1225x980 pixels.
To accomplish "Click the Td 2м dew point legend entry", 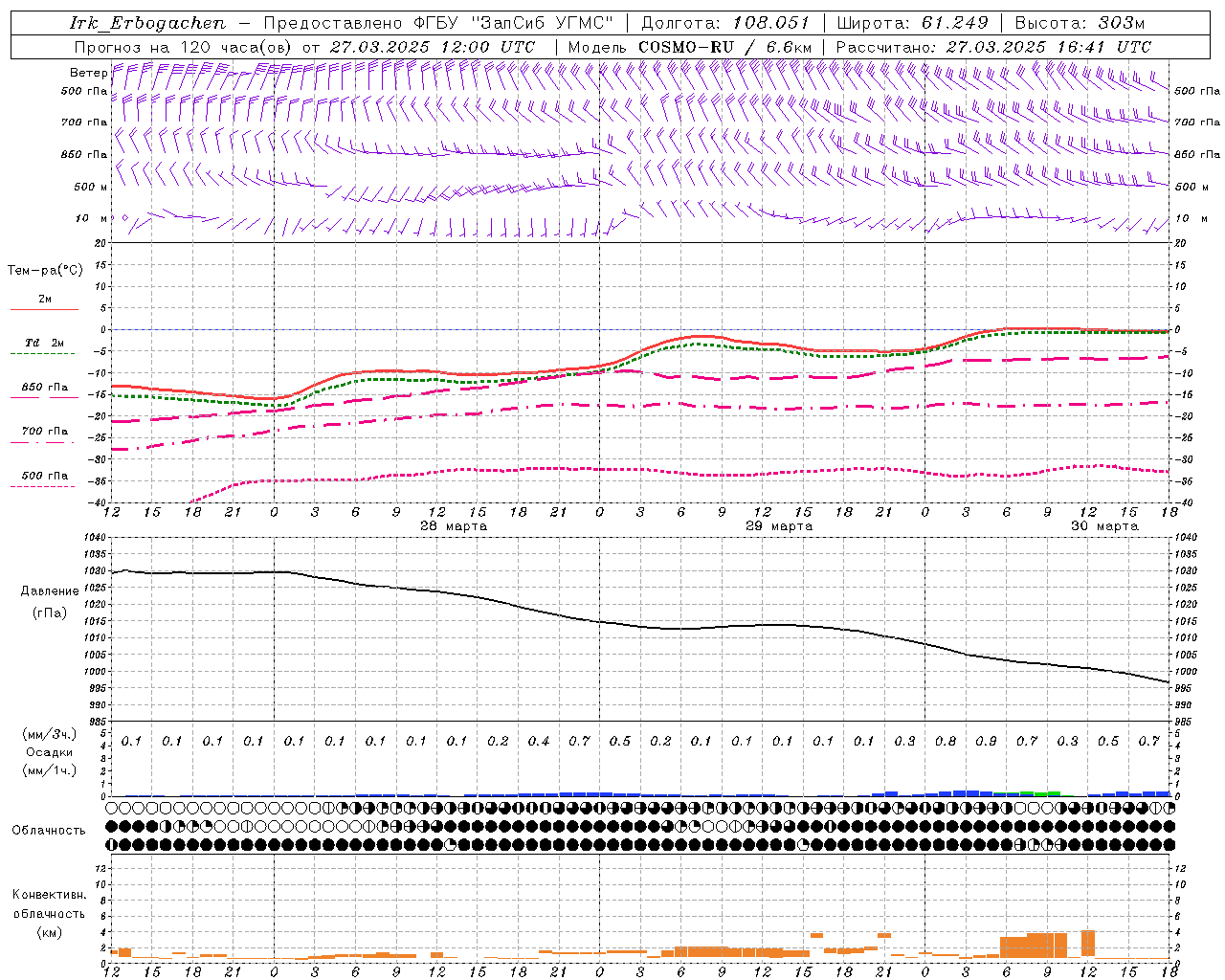I will pos(45,343).
